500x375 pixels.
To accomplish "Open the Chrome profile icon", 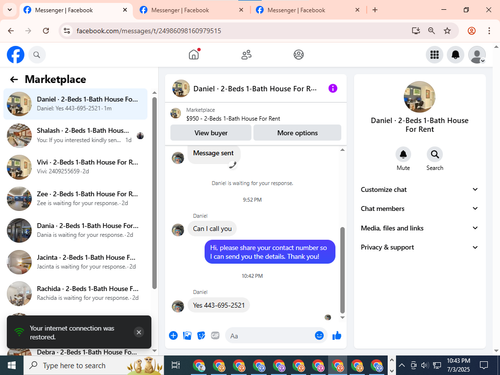I will click(471, 31).
